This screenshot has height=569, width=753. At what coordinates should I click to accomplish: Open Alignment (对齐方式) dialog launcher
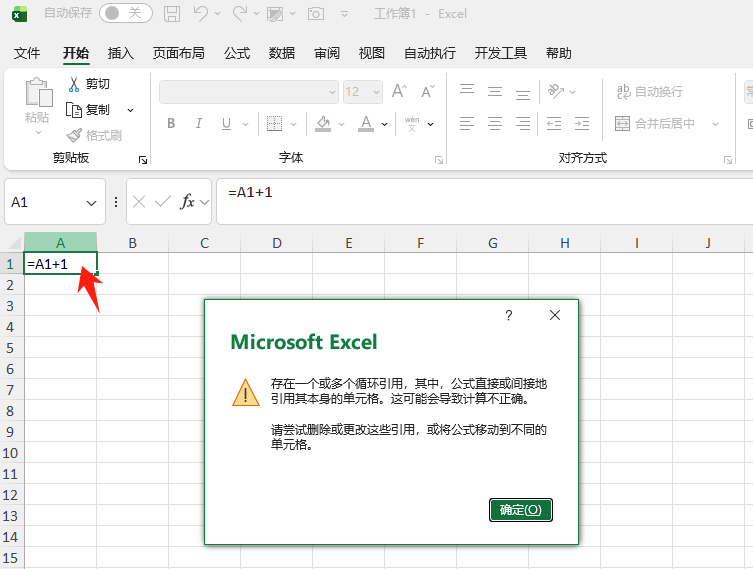tap(728, 160)
